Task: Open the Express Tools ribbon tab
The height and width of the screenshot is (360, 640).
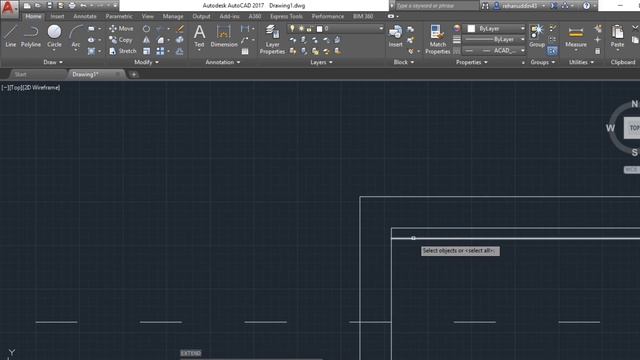Action: (286, 16)
